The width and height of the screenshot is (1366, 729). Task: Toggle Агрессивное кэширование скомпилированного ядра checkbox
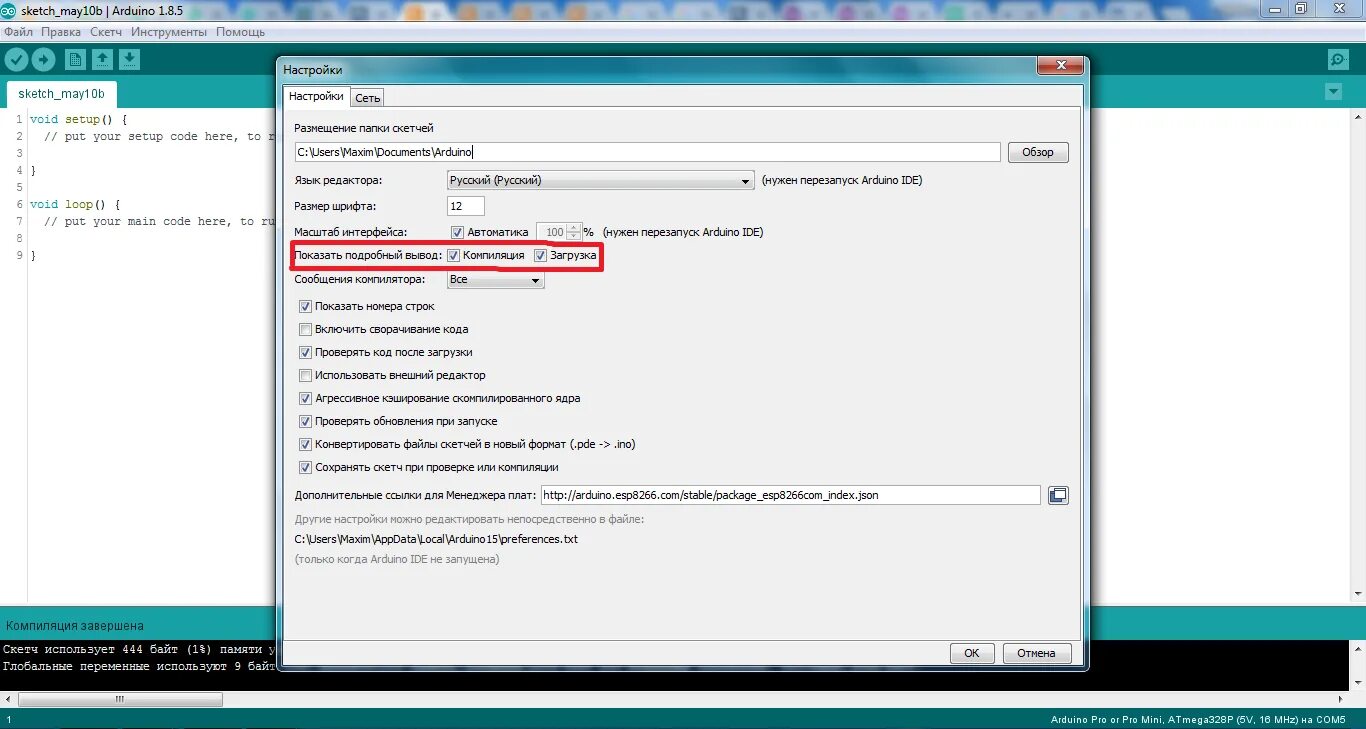tap(306, 398)
